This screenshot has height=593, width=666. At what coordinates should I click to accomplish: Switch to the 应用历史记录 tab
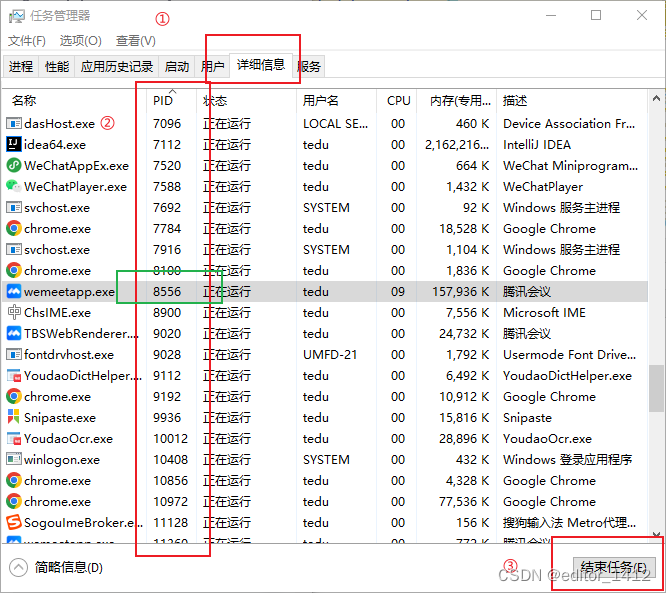tap(117, 66)
